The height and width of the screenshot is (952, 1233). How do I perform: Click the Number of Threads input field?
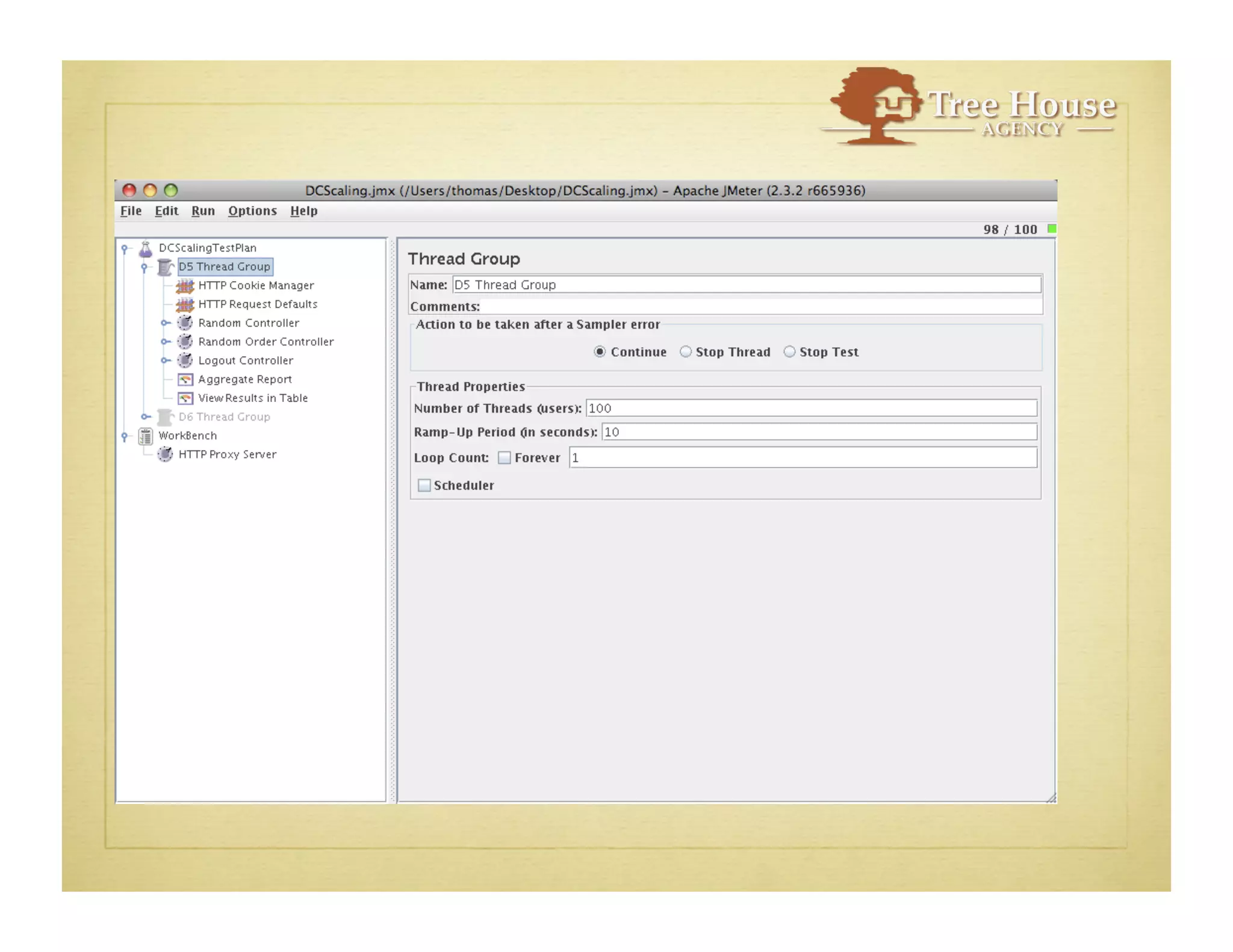[810, 409]
